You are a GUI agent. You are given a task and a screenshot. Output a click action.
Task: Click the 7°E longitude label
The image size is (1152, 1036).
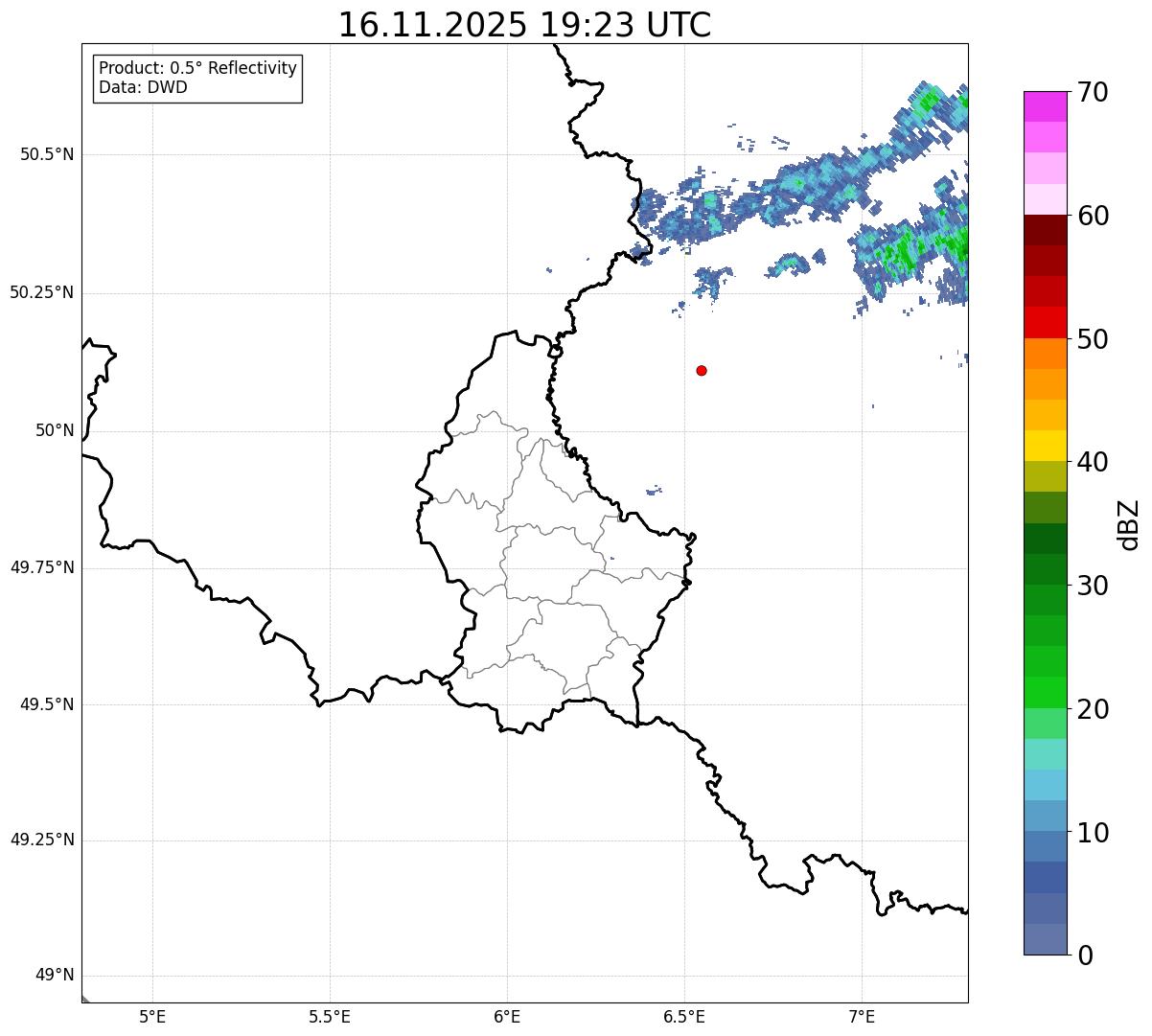[862, 1018]
